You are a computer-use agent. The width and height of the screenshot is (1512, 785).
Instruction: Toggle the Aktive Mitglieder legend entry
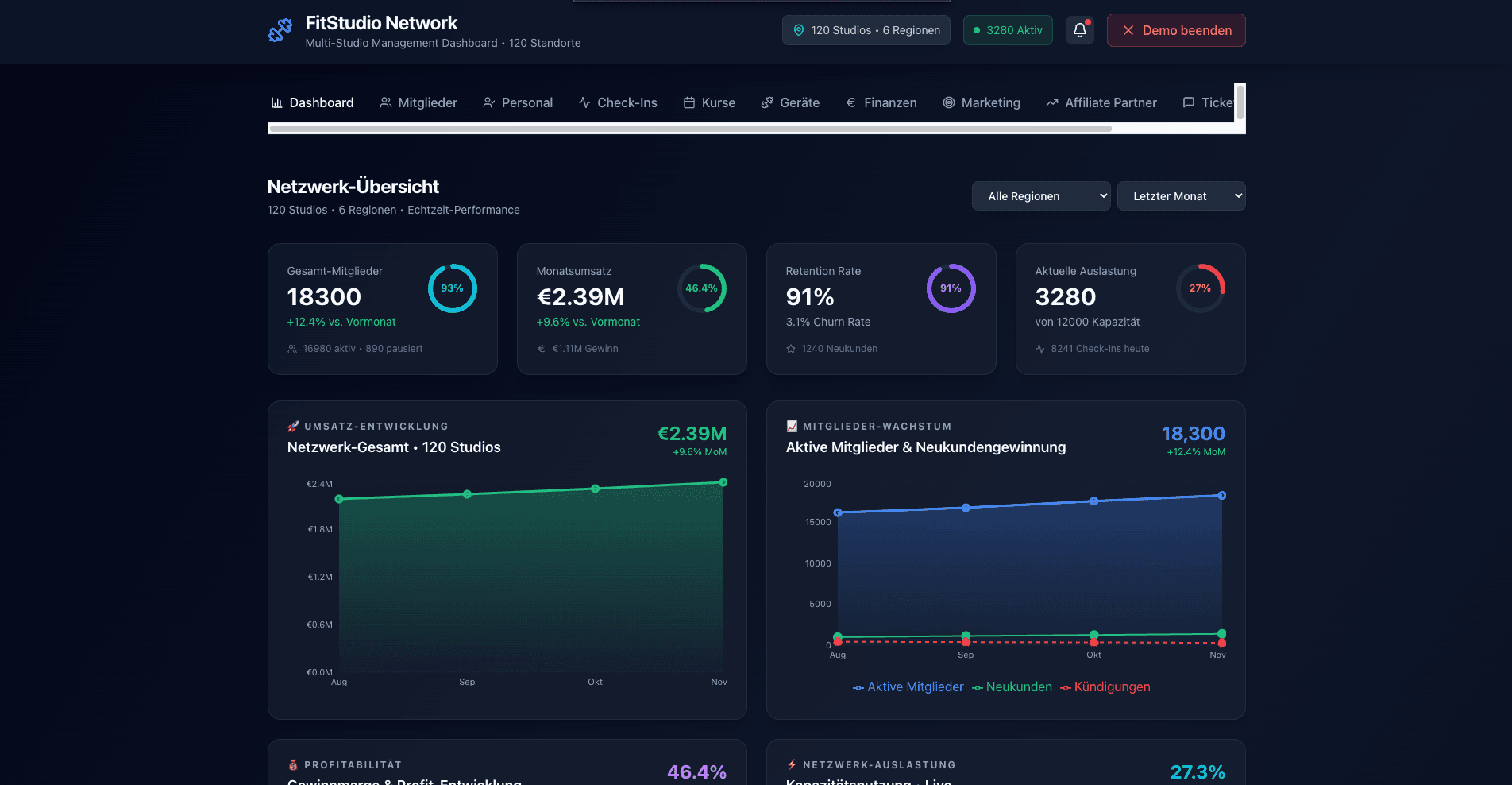point(908,686)
